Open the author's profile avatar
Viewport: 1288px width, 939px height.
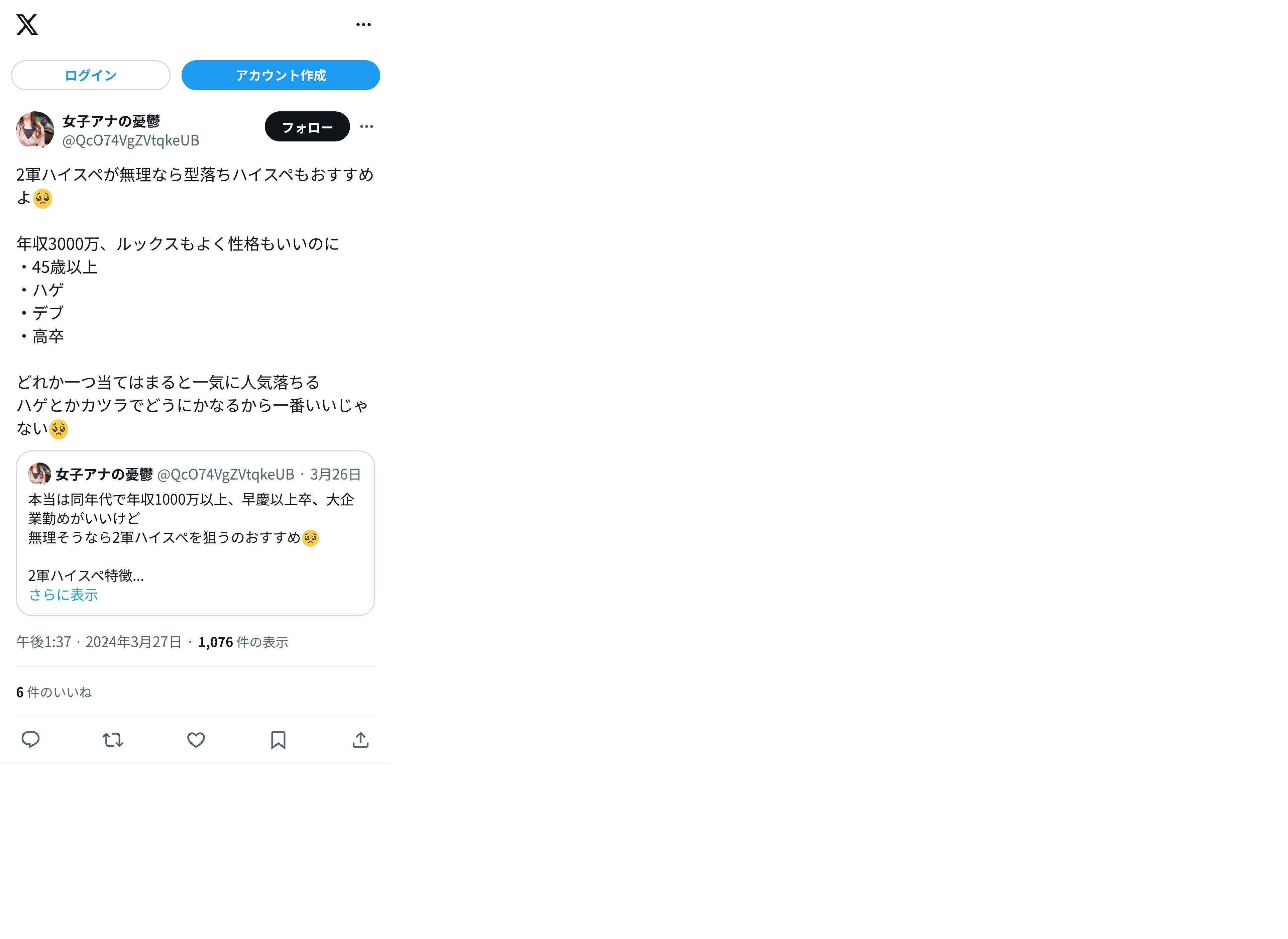coord(35,130)
